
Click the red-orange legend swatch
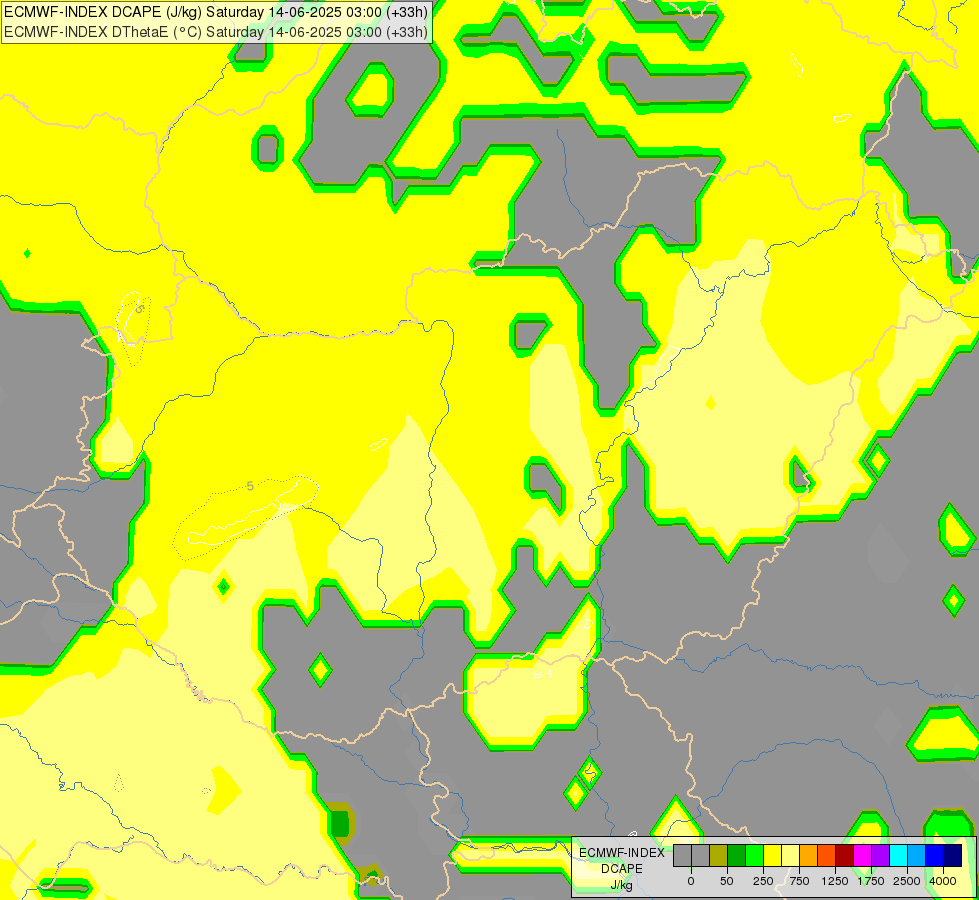pyautogui.click(x=827, y=855)
